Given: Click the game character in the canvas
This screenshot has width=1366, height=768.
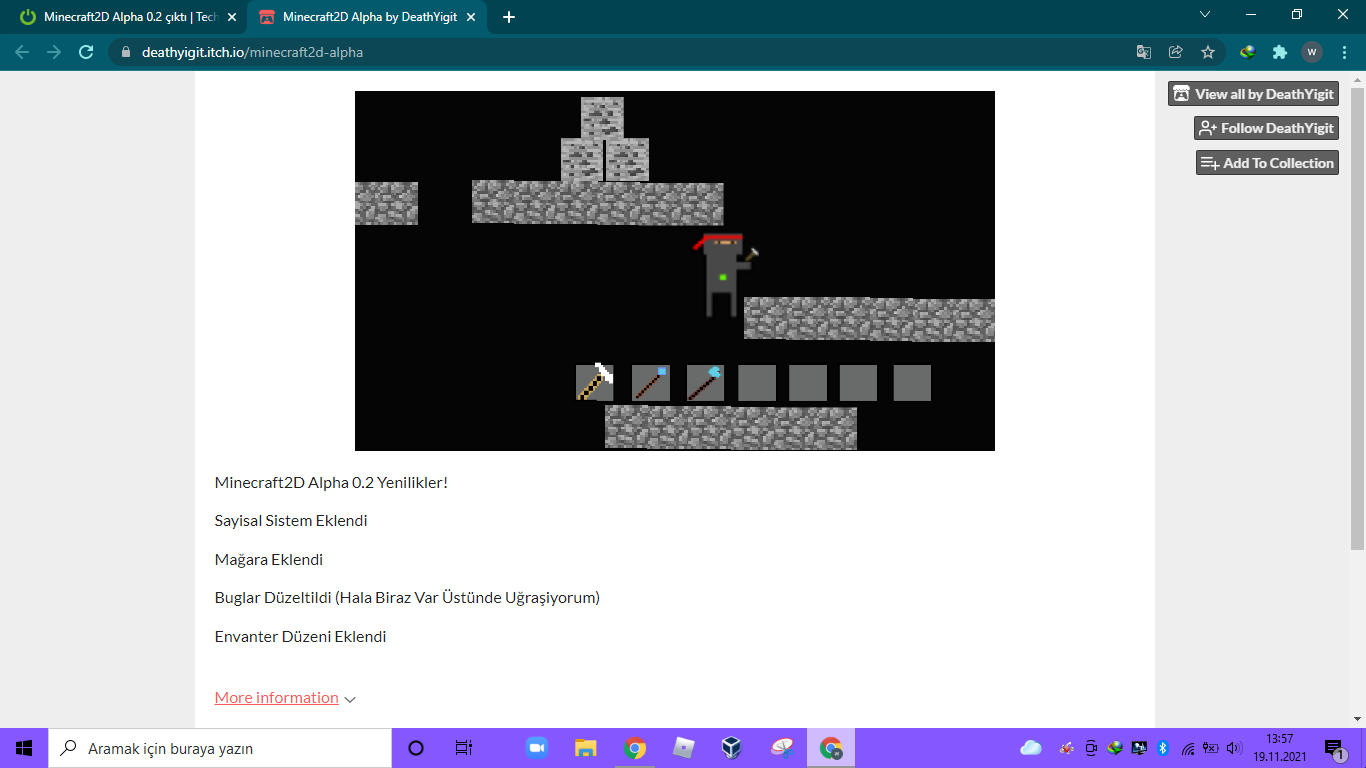Looking at the screenshot, I should click(724, 275).
